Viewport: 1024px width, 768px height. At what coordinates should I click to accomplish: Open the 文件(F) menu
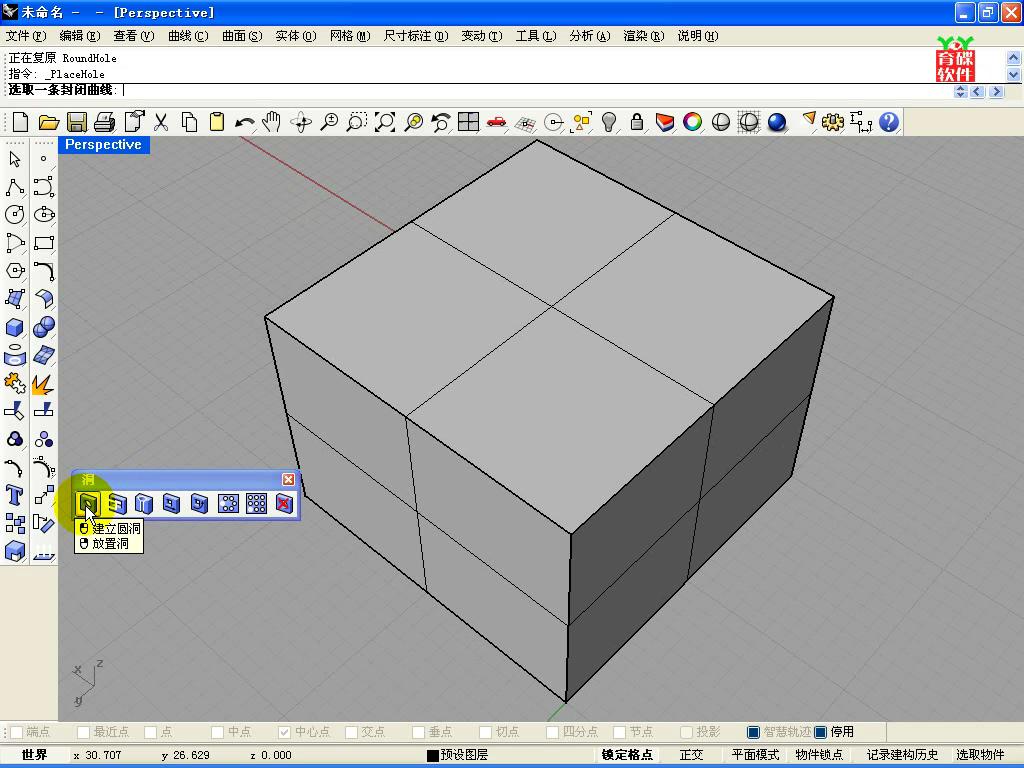click(x=26, y=36)
